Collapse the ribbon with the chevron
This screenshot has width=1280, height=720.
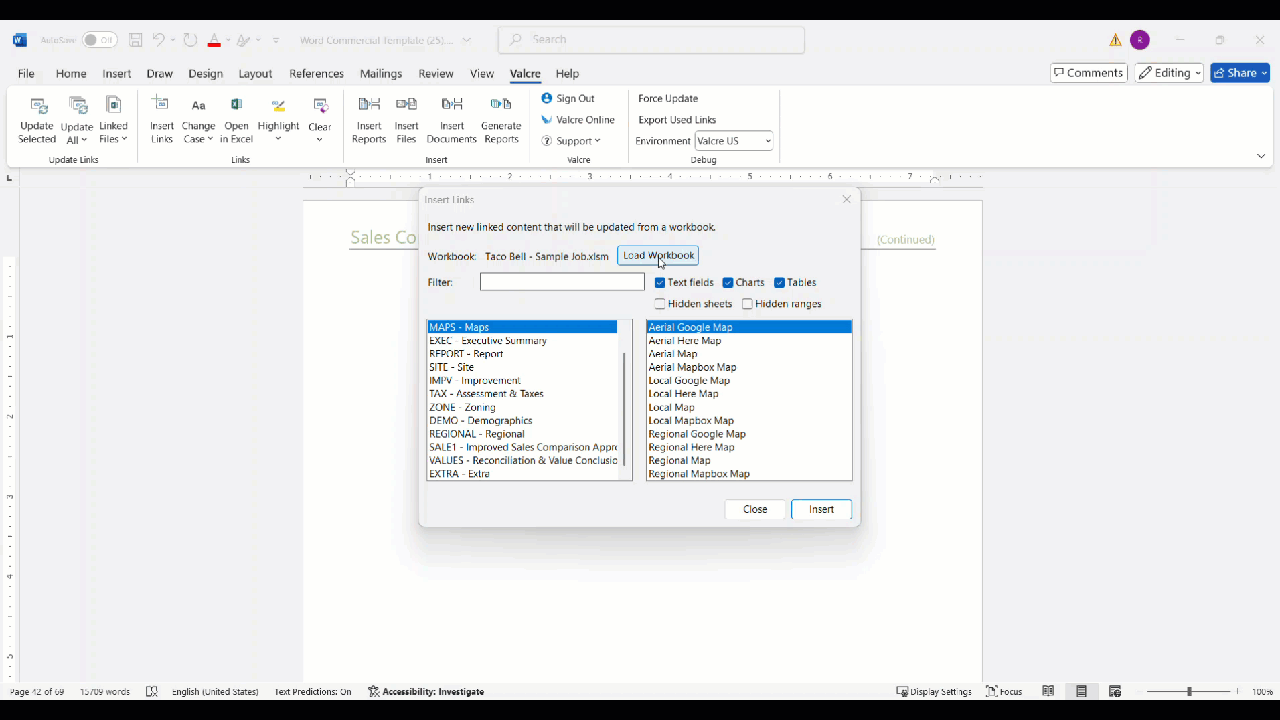(1261, 156)
